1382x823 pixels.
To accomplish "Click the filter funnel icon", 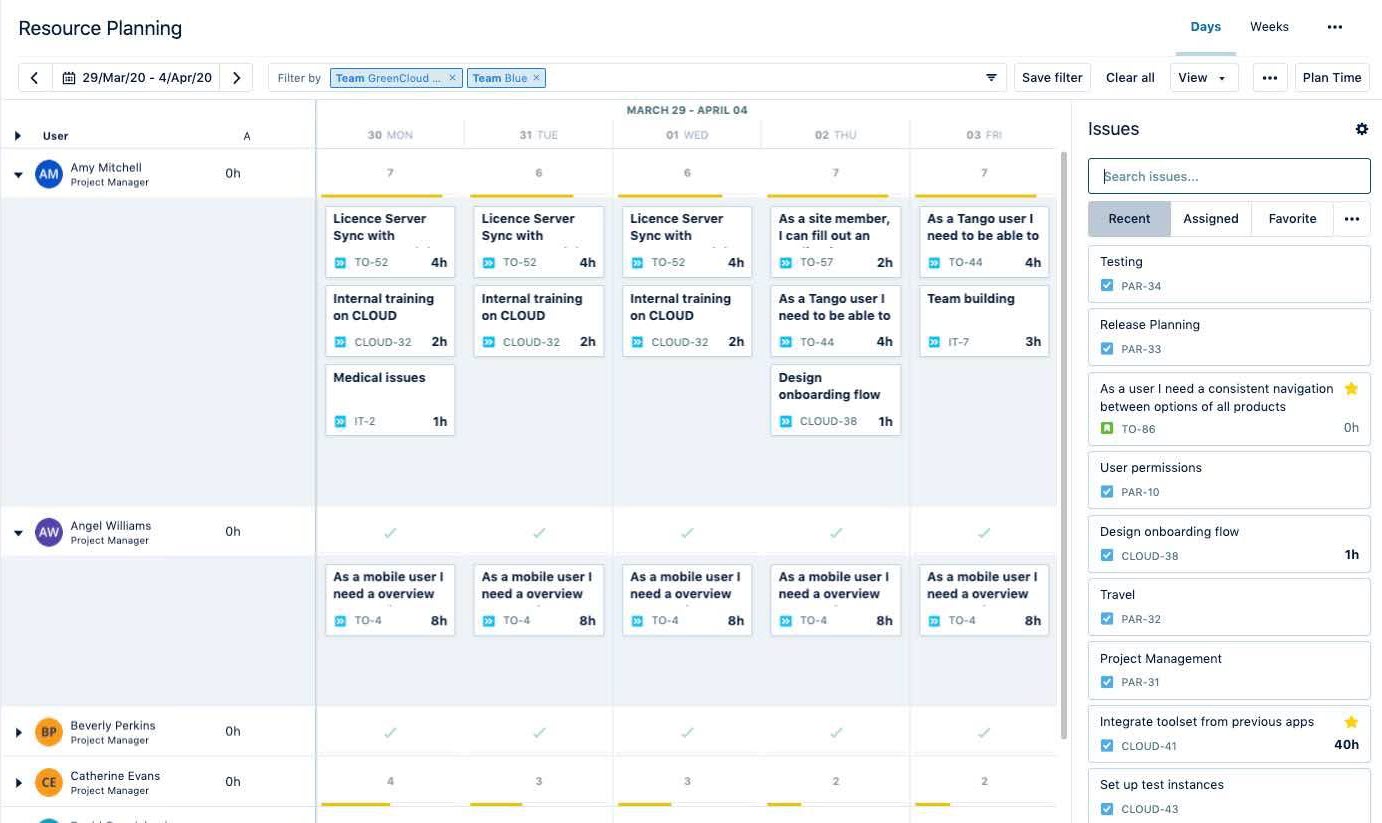I will pos(991,77).
